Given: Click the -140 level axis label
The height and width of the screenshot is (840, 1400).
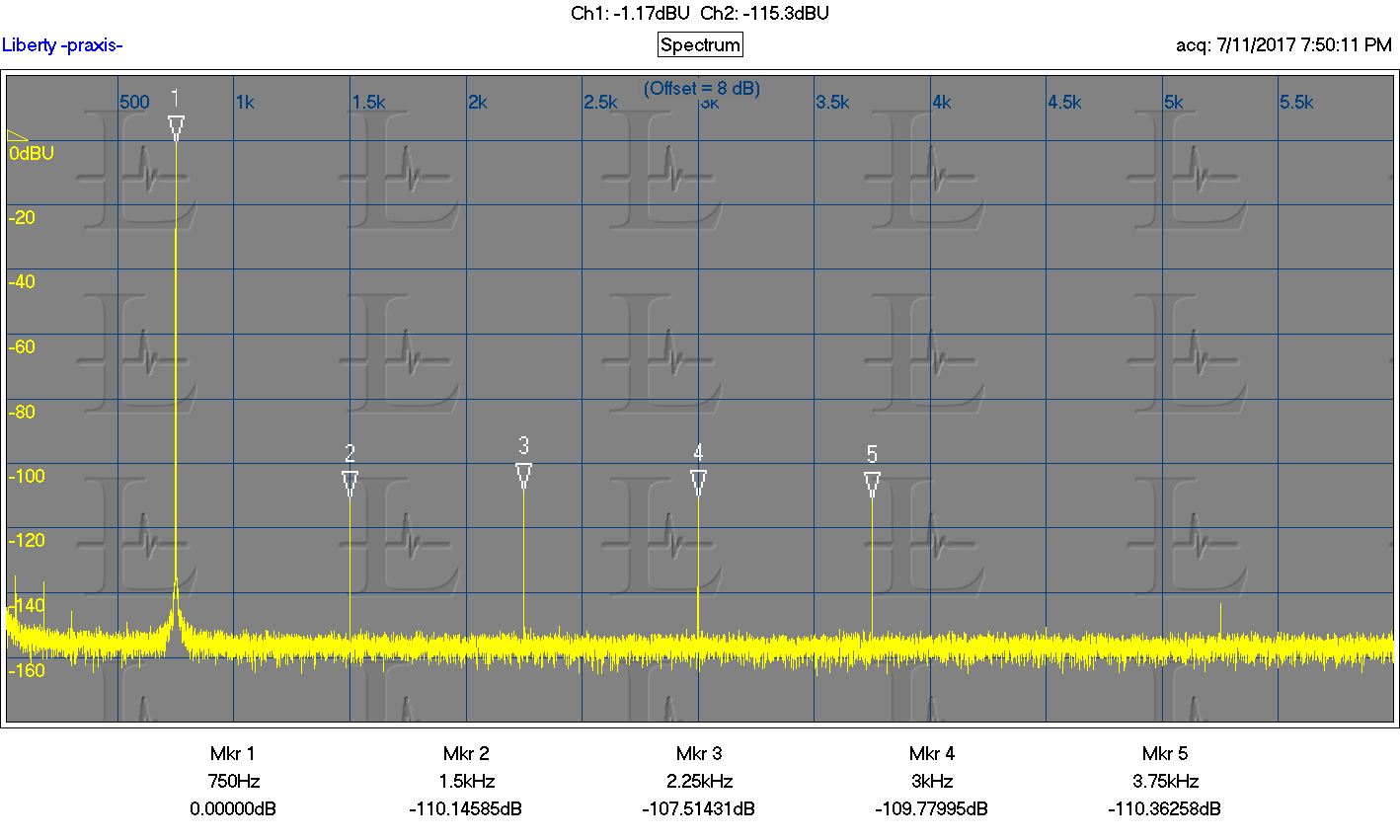Looking at the screenshot, I should pos(27,605).
